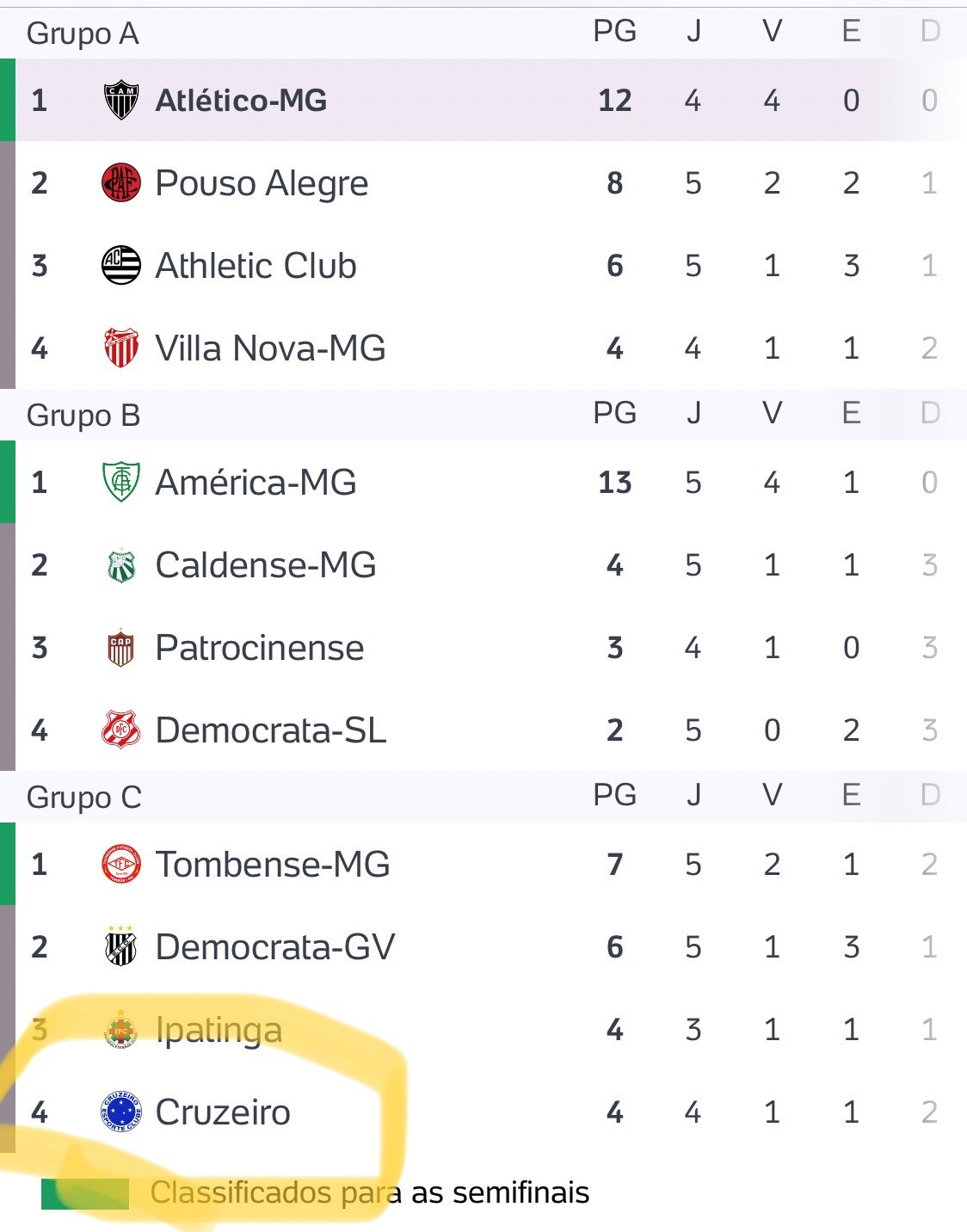The height and width of the screenshot is (1232, 967).
Task: Select the Grupo B header label
Action: [x=83, y=416]
